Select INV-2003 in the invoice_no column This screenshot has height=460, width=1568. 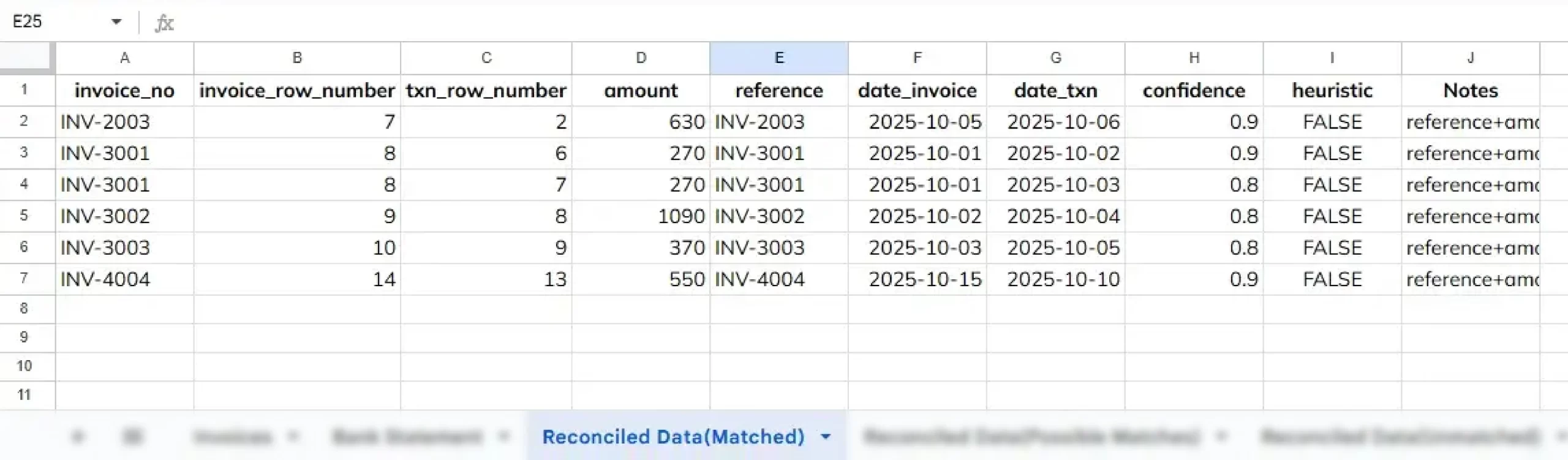coord(125,122)
